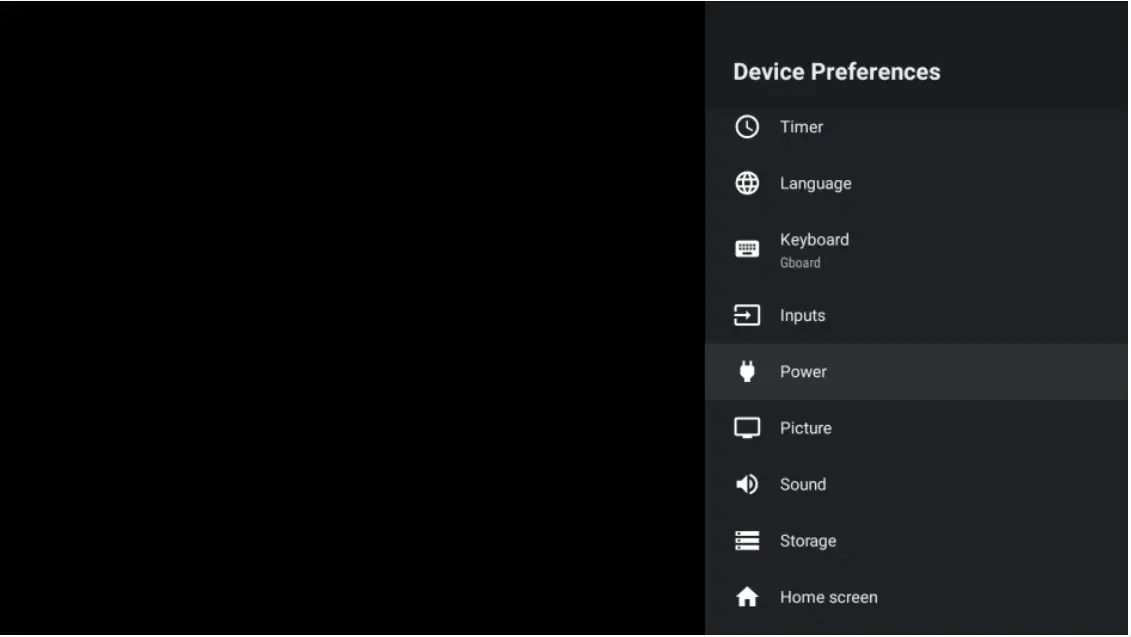This screenshot has width=1131, height=637.
Task: Click the Device Preferences heading
Action: (x=836, y=71)
